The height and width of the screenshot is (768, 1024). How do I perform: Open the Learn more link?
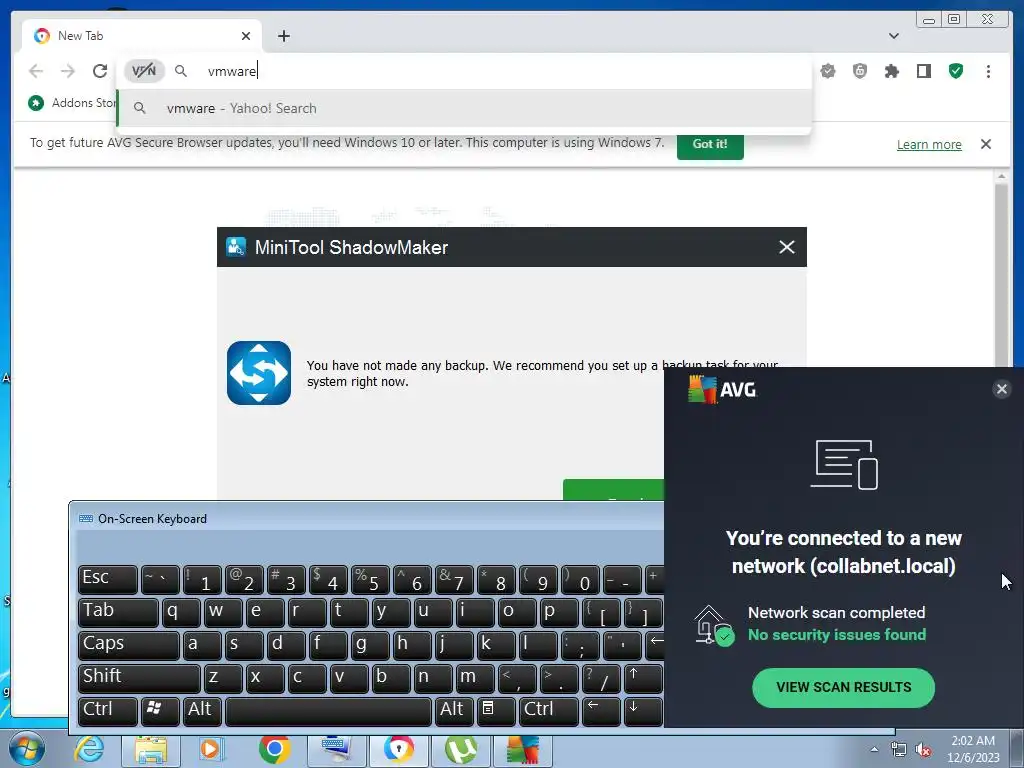click(929, 144)
